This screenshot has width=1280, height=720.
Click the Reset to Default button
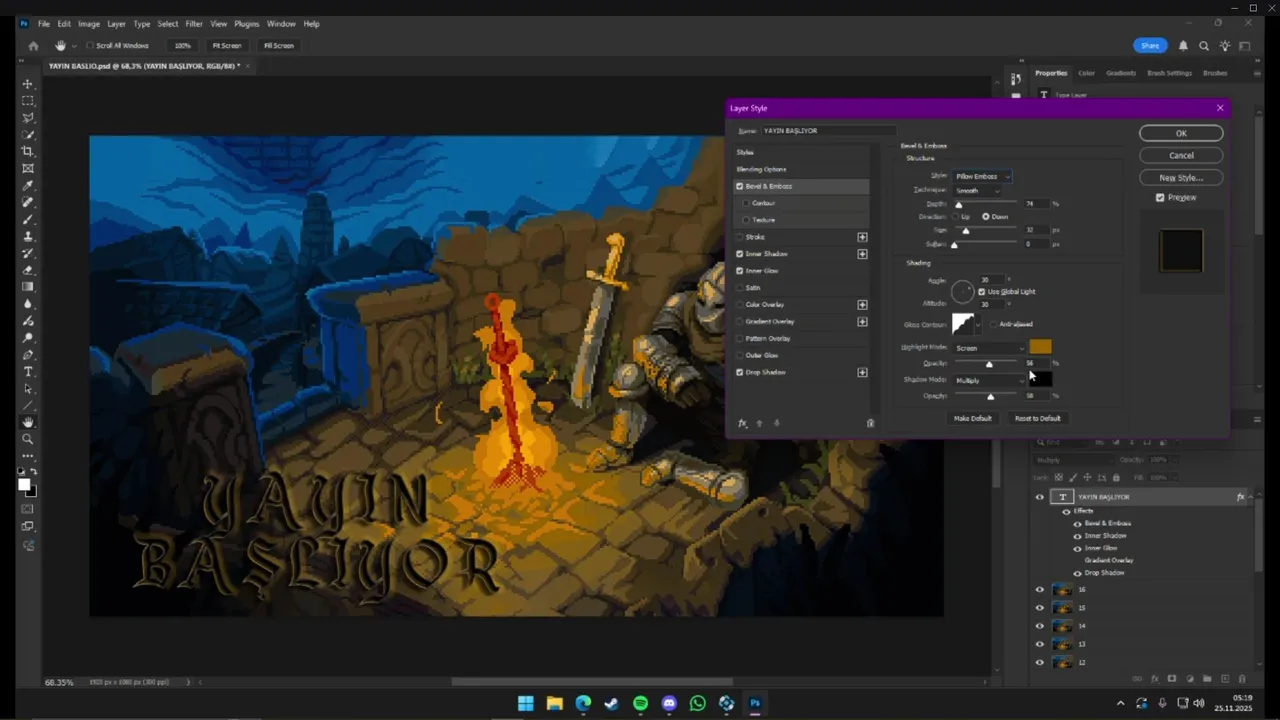(1038, 418)
